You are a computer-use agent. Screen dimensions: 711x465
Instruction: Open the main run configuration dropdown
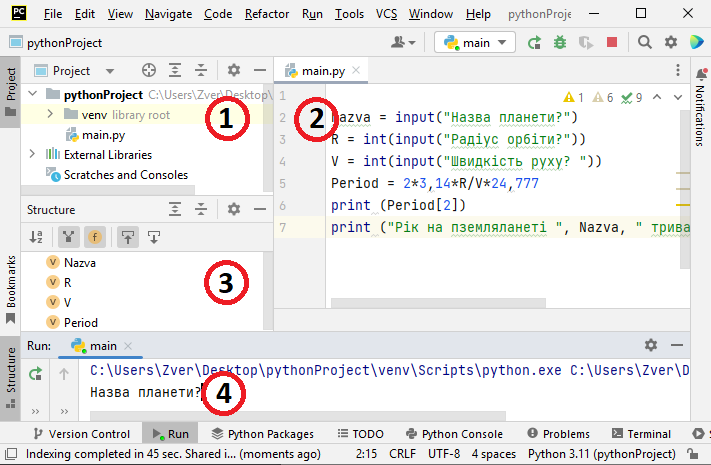475,42
